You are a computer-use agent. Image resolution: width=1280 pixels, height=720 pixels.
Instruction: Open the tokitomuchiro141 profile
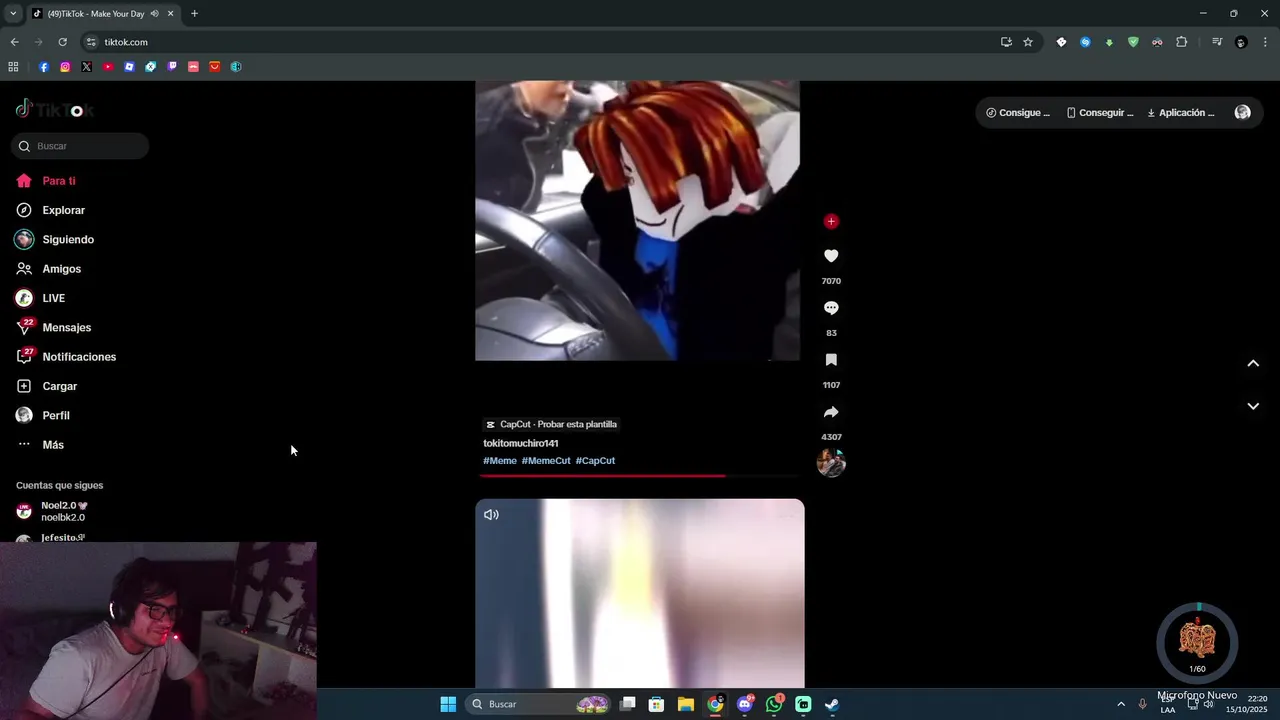point(521,443)
